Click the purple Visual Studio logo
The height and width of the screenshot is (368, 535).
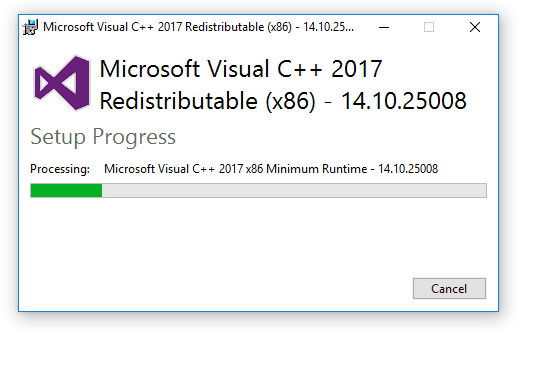[62, 83]
